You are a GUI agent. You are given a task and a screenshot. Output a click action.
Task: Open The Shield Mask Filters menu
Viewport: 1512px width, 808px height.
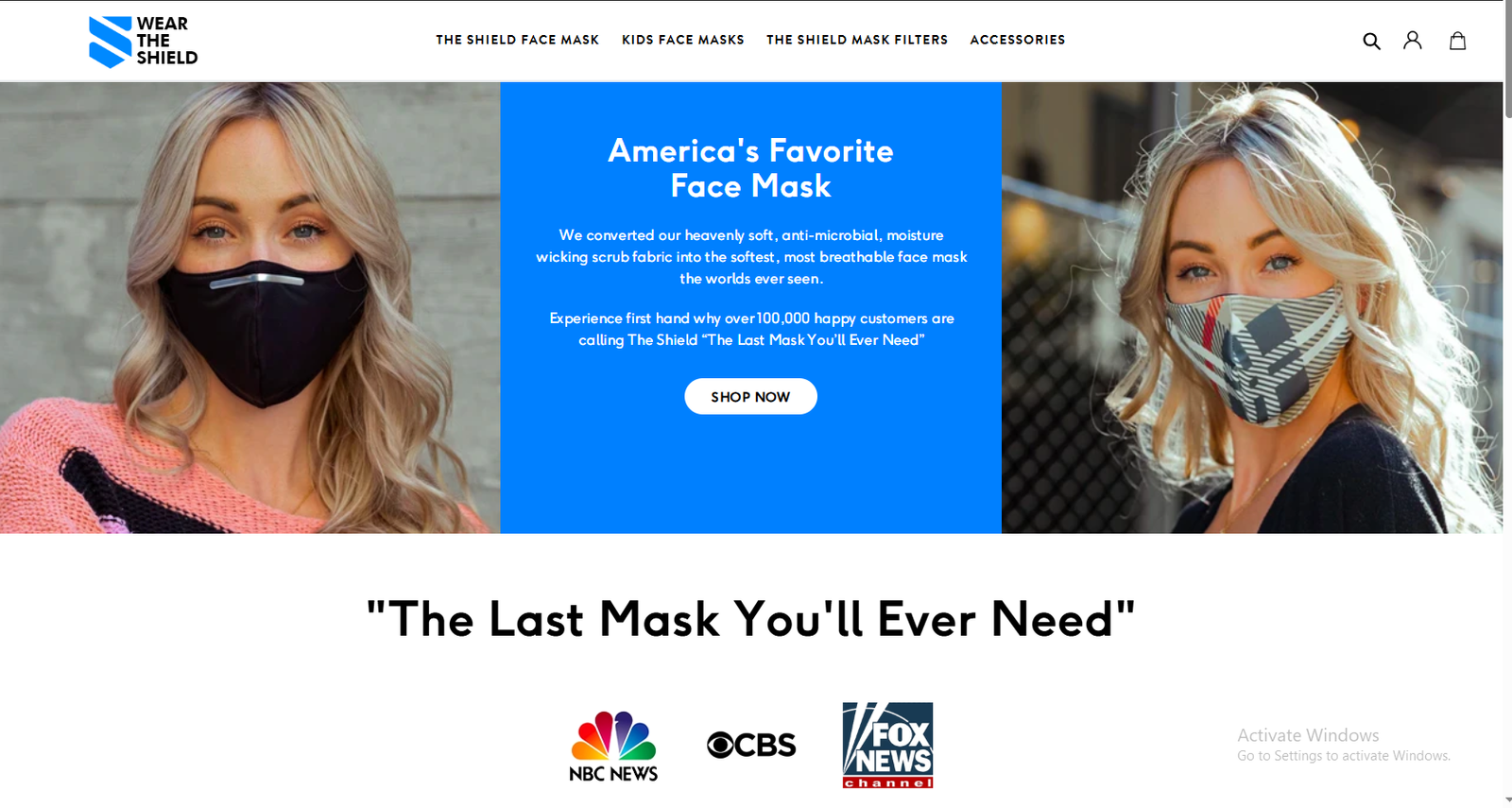tap(857, 40)
